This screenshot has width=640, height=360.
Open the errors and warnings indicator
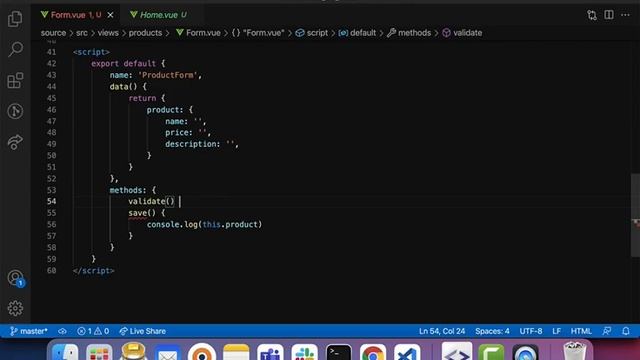tap(93, 331)
